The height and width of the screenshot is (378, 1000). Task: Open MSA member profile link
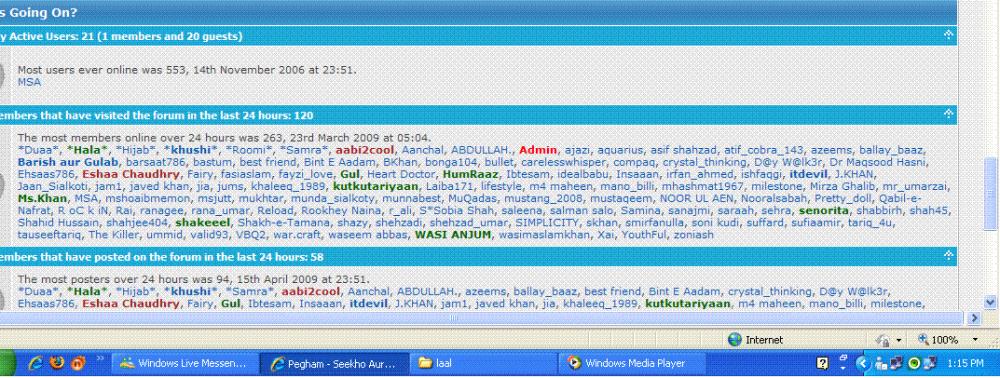click(29, 82)
